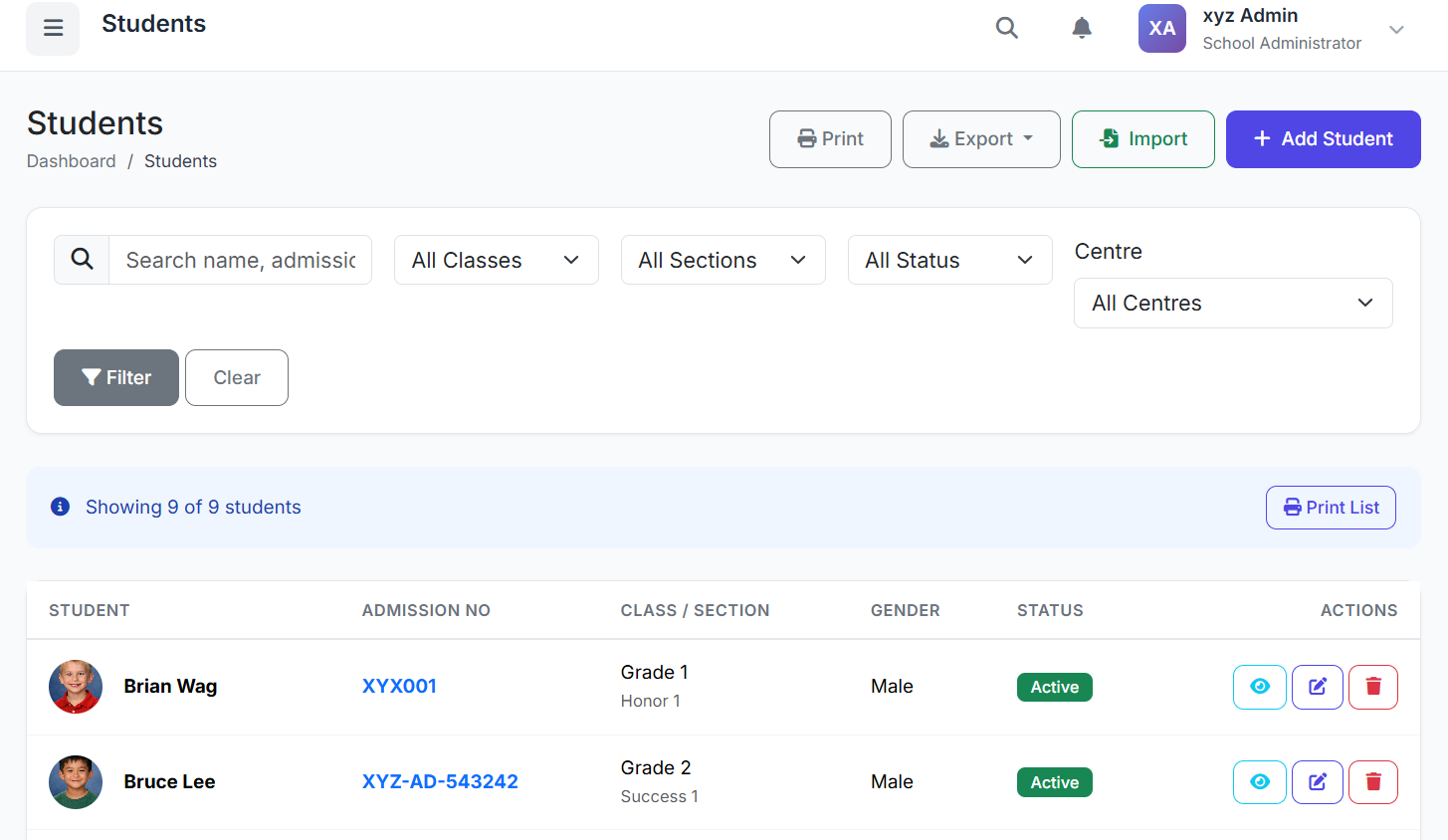Open the Export options menu

click(x=980, y=139)
